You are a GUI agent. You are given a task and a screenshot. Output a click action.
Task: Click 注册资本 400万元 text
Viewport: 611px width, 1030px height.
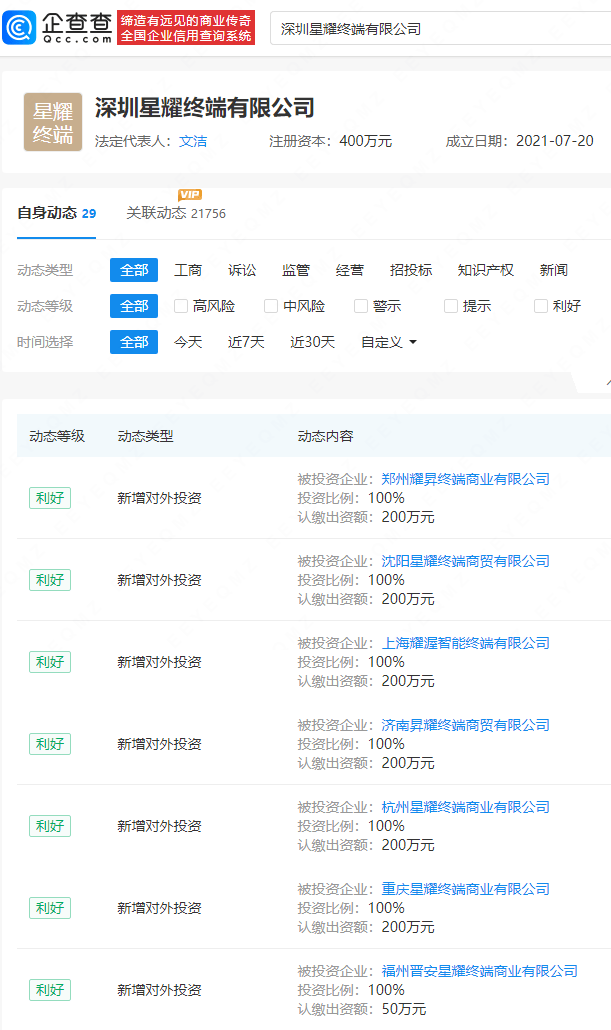click(330, 141)
